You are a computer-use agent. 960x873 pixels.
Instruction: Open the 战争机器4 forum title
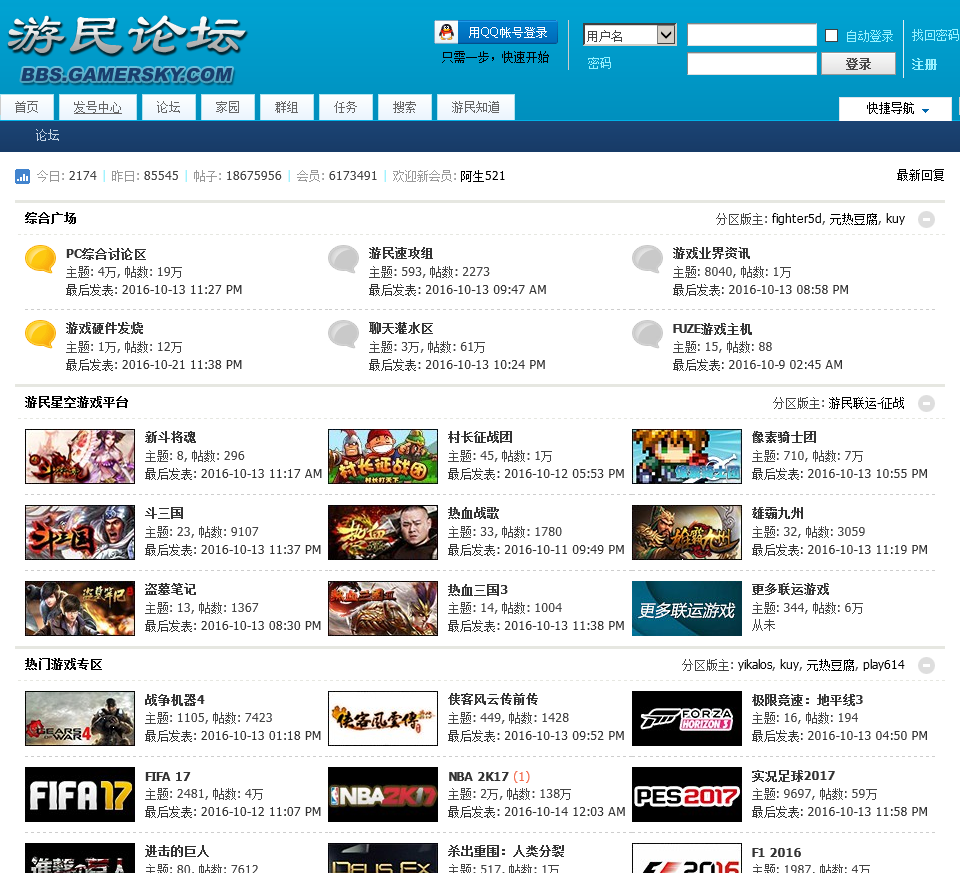(174, 700)
